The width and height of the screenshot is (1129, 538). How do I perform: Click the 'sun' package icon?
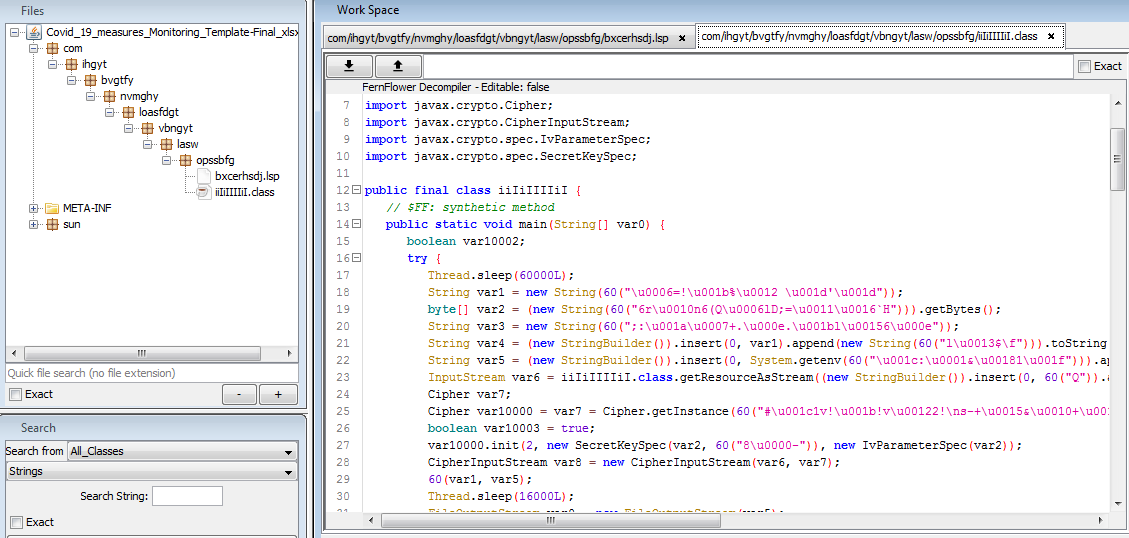[x=53, y=224]
